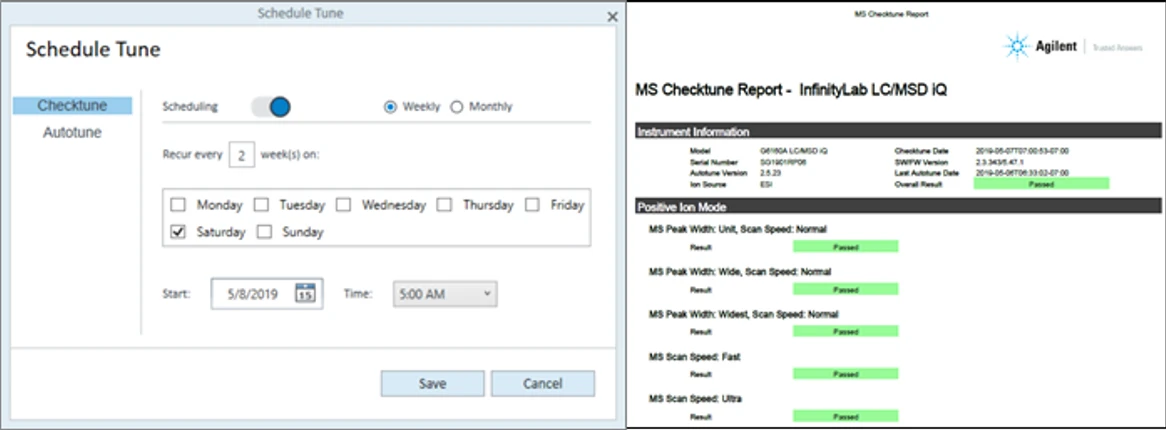Open the calendar picker for Start date
The image size is (1166, 430).
[x=305, y=293]
